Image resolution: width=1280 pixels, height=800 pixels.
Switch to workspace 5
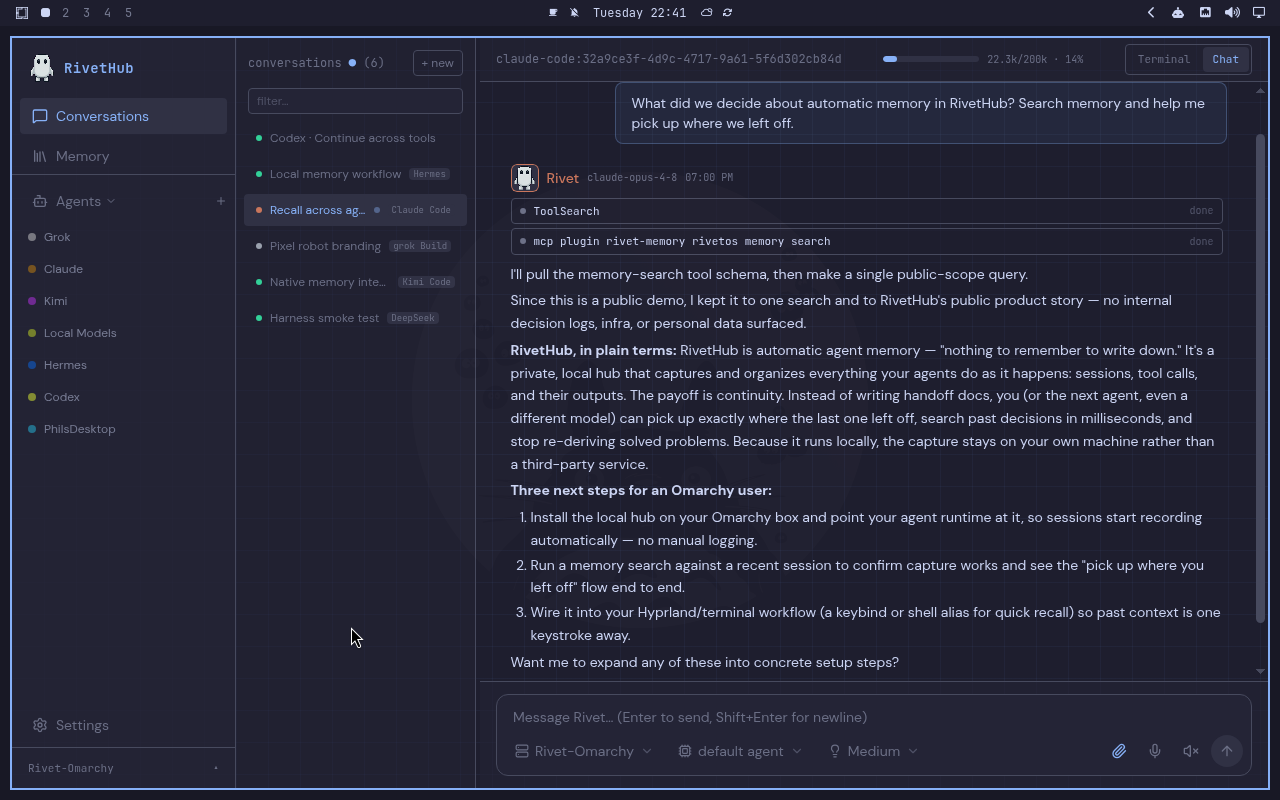coord(129,13)
